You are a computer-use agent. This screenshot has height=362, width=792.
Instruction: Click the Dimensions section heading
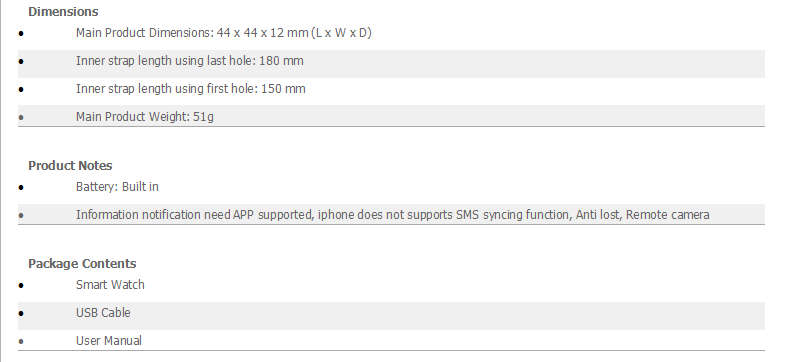[x=63, y=12]
